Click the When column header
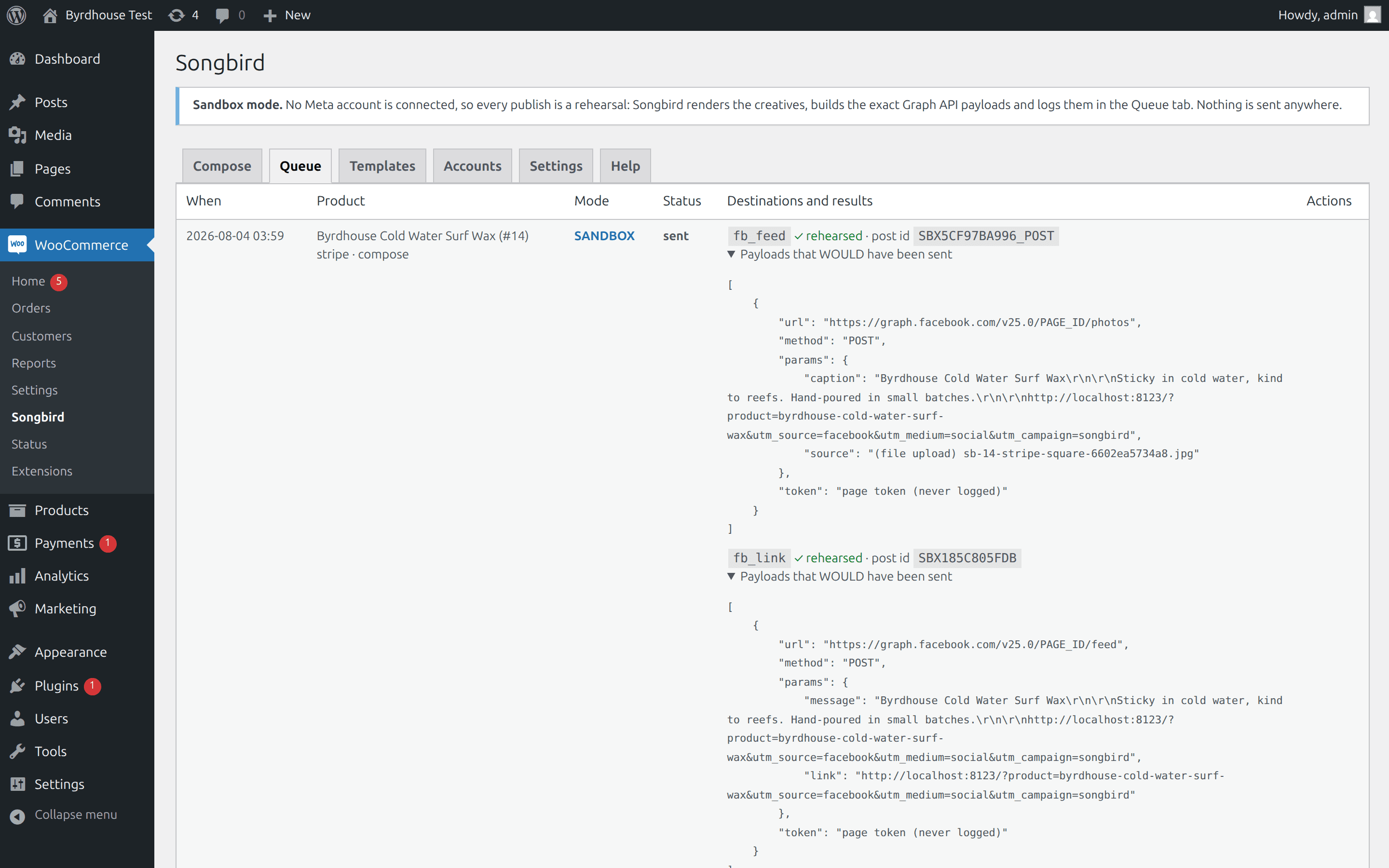This screenshot has height=868, width=1389. [x=204, y=200]
